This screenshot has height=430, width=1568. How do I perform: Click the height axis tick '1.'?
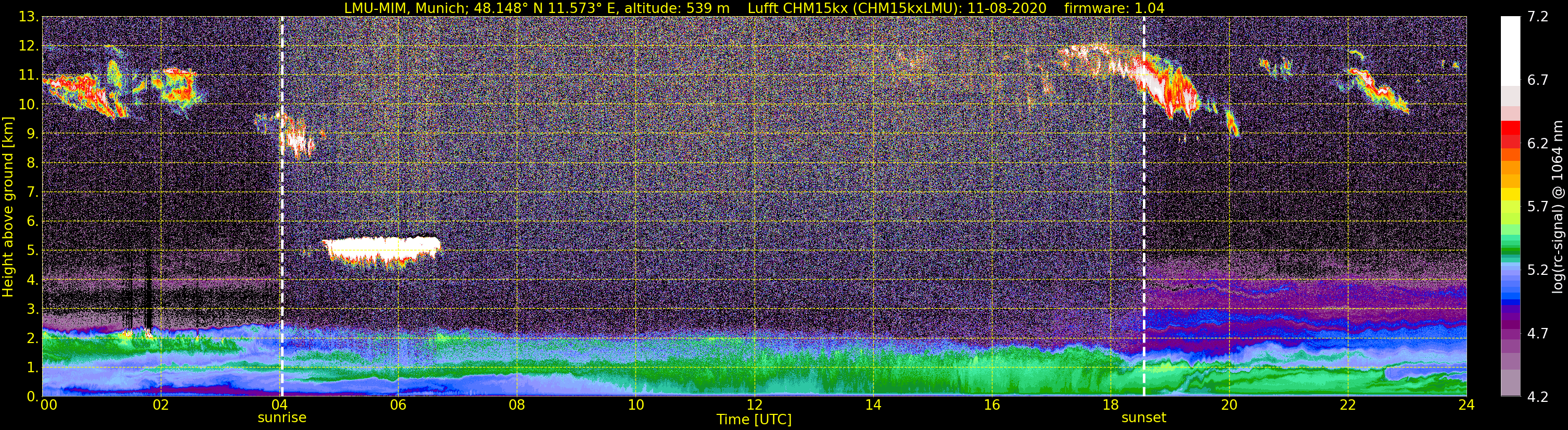(32, 368)
